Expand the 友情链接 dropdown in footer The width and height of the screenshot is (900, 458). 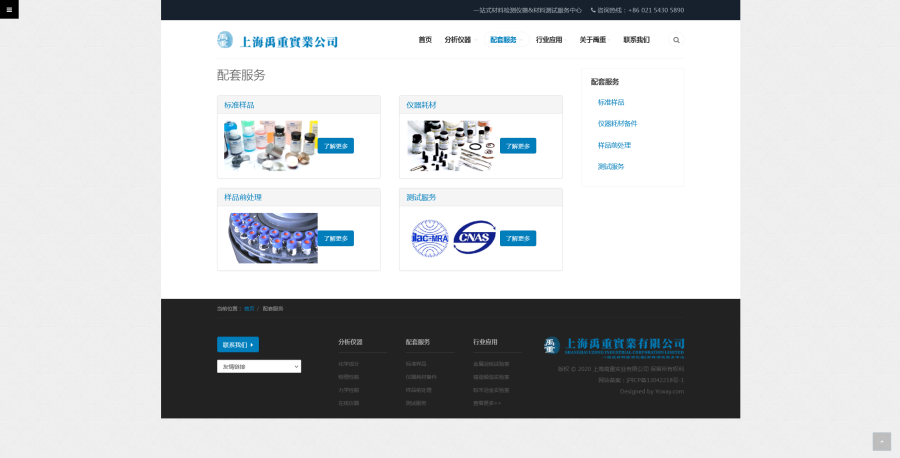click(259, 367)
